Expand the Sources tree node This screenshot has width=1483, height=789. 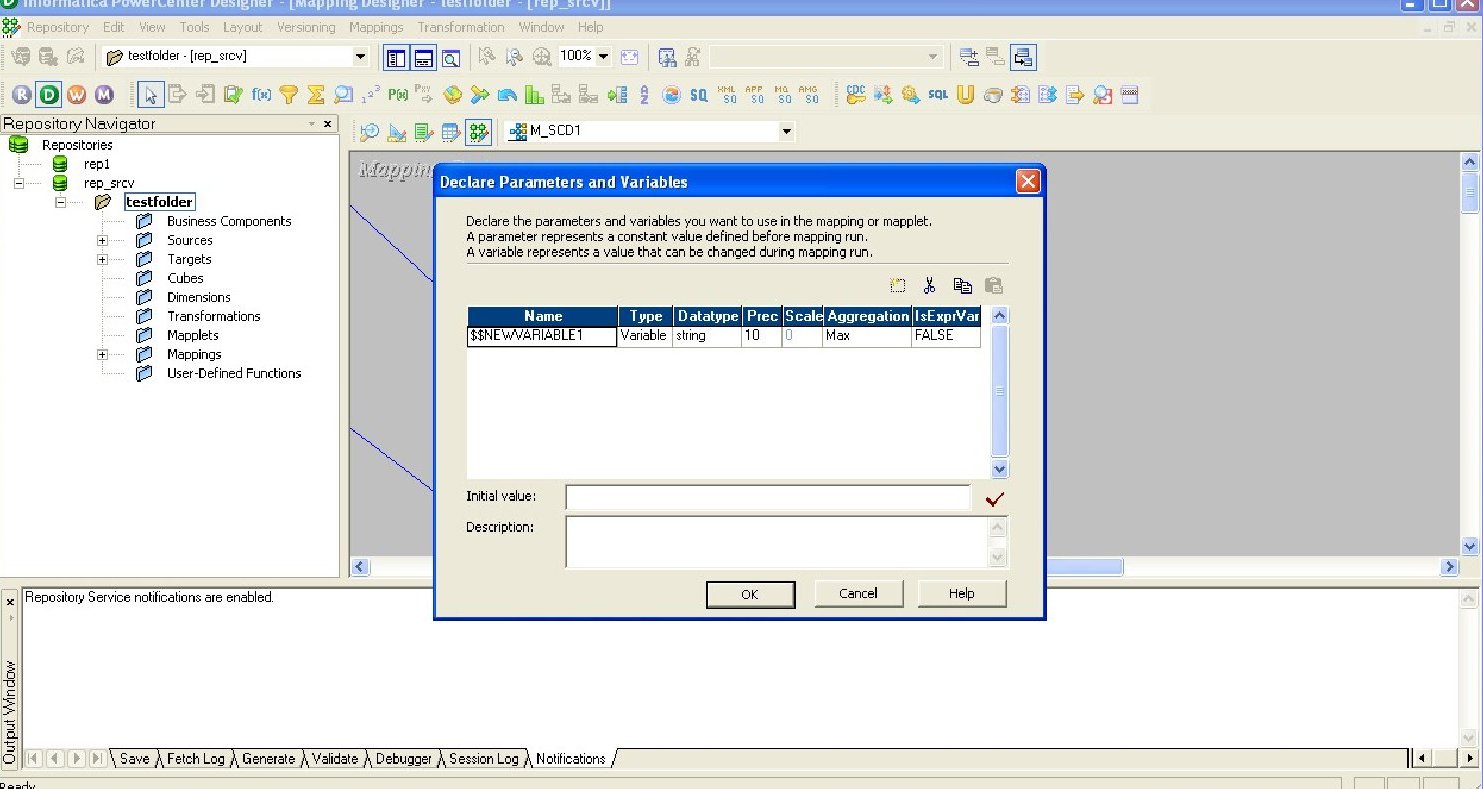103,240
